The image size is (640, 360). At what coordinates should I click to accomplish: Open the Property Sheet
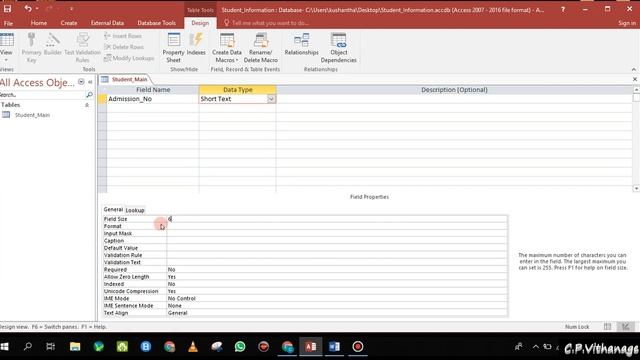(173, 48)
